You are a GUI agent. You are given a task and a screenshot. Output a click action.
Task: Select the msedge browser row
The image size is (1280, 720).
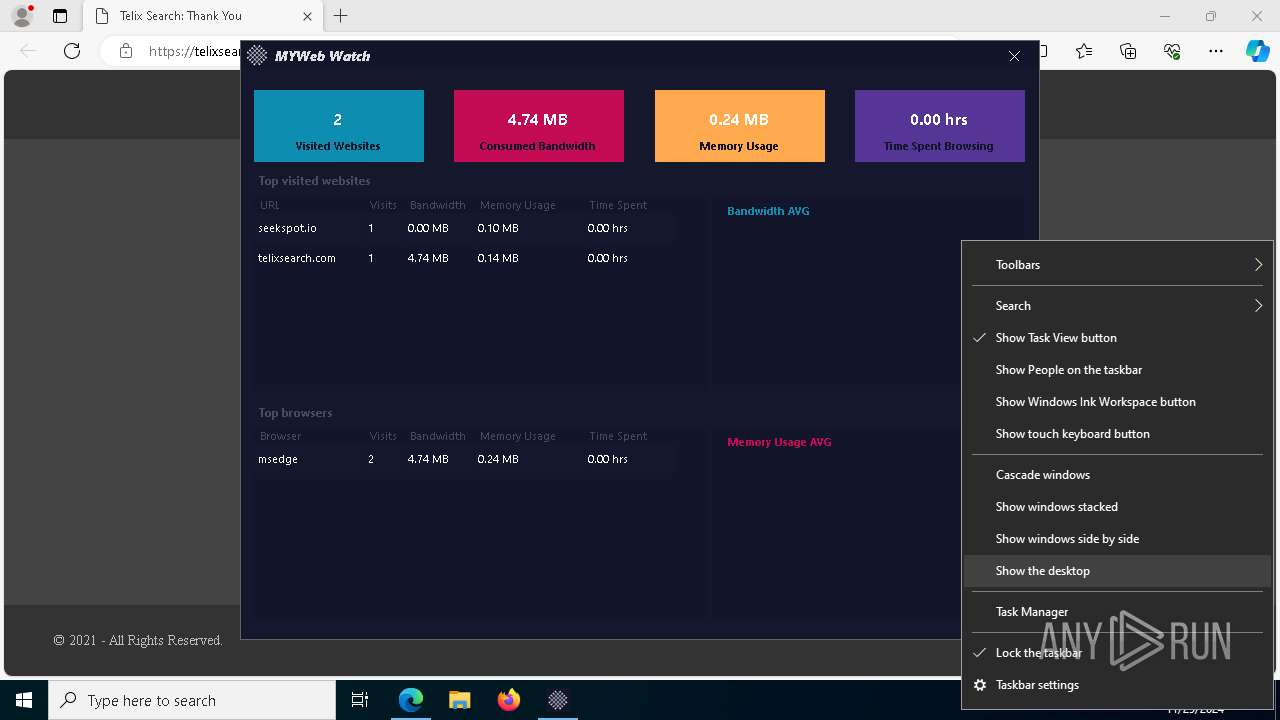tap(465, 459)
